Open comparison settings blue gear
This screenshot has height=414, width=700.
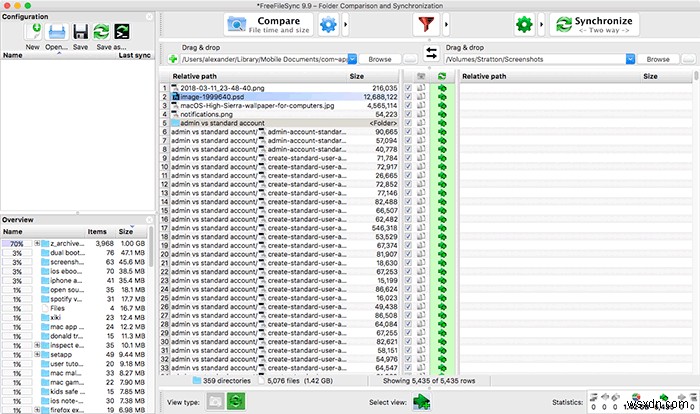tap(328, 24)
